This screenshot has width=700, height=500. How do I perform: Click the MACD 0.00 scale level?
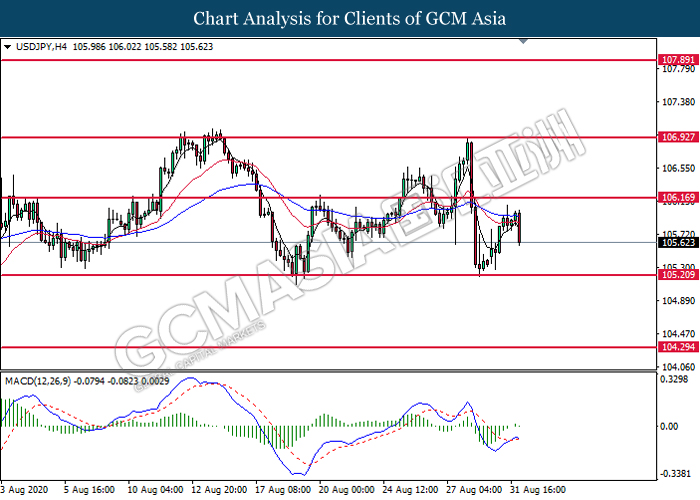669,427
